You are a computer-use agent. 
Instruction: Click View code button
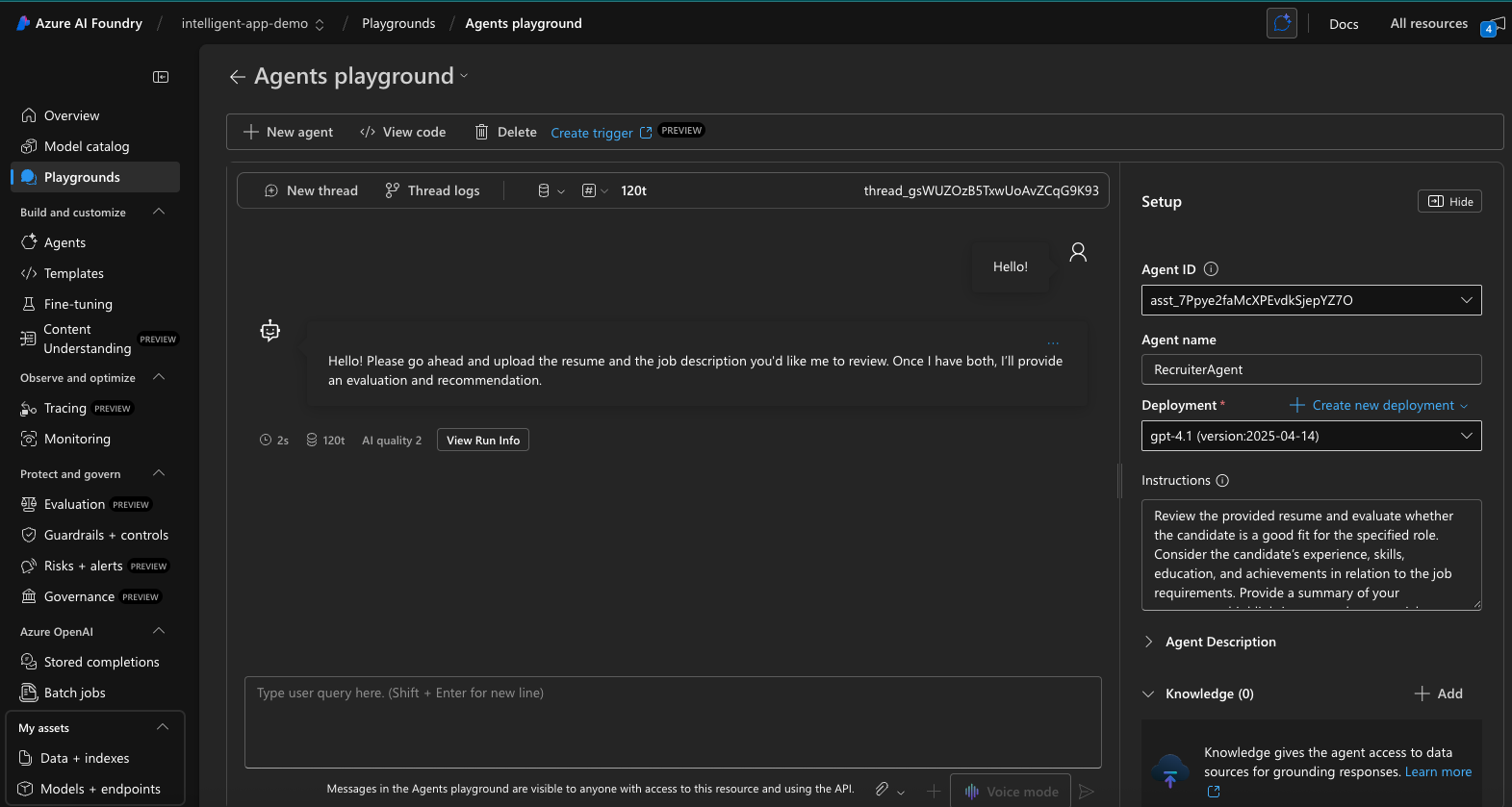402,132
